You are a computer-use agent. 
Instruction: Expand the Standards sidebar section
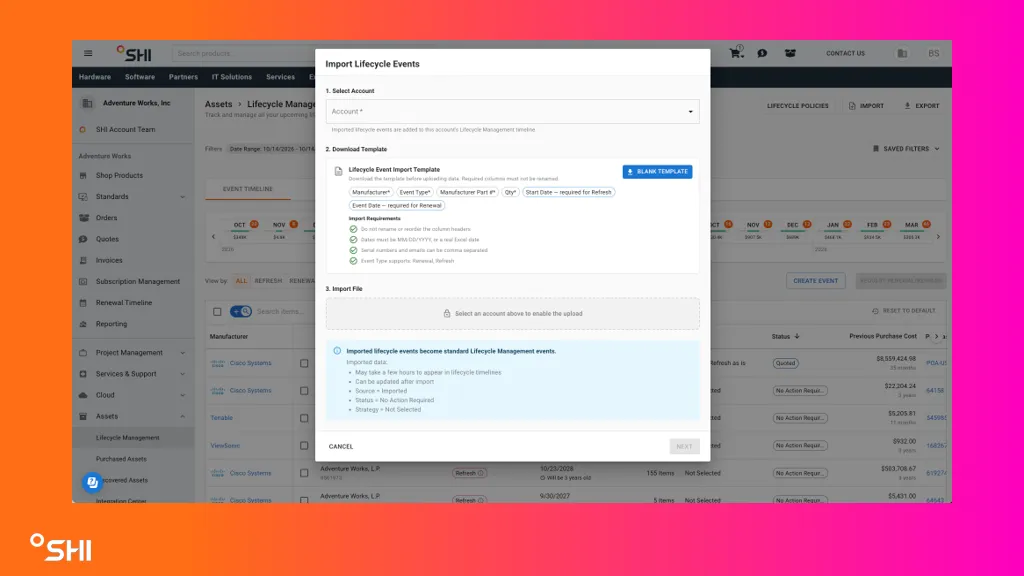click(183, 197)
